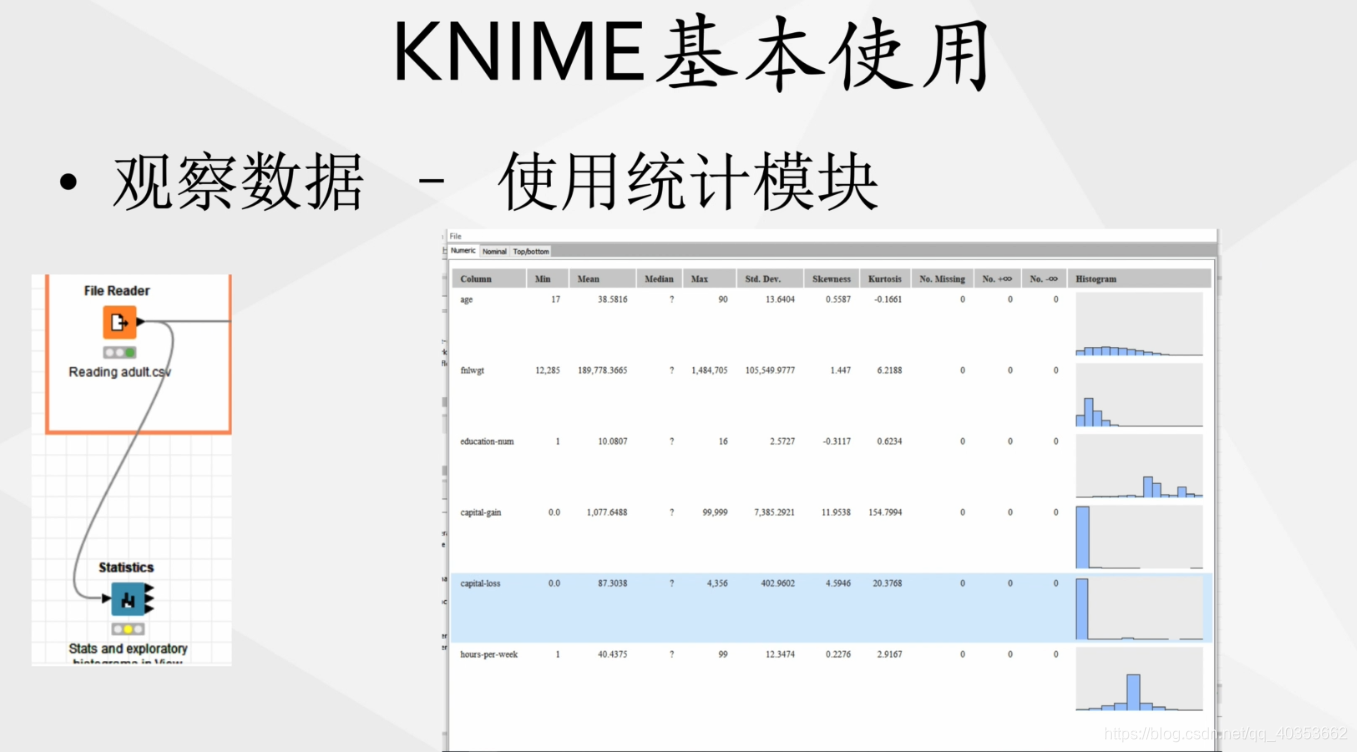The width and height of the screenshot is (1357, 752).
Task: Click the Statistics node status traffic light
Action: [x=127, y=629]
